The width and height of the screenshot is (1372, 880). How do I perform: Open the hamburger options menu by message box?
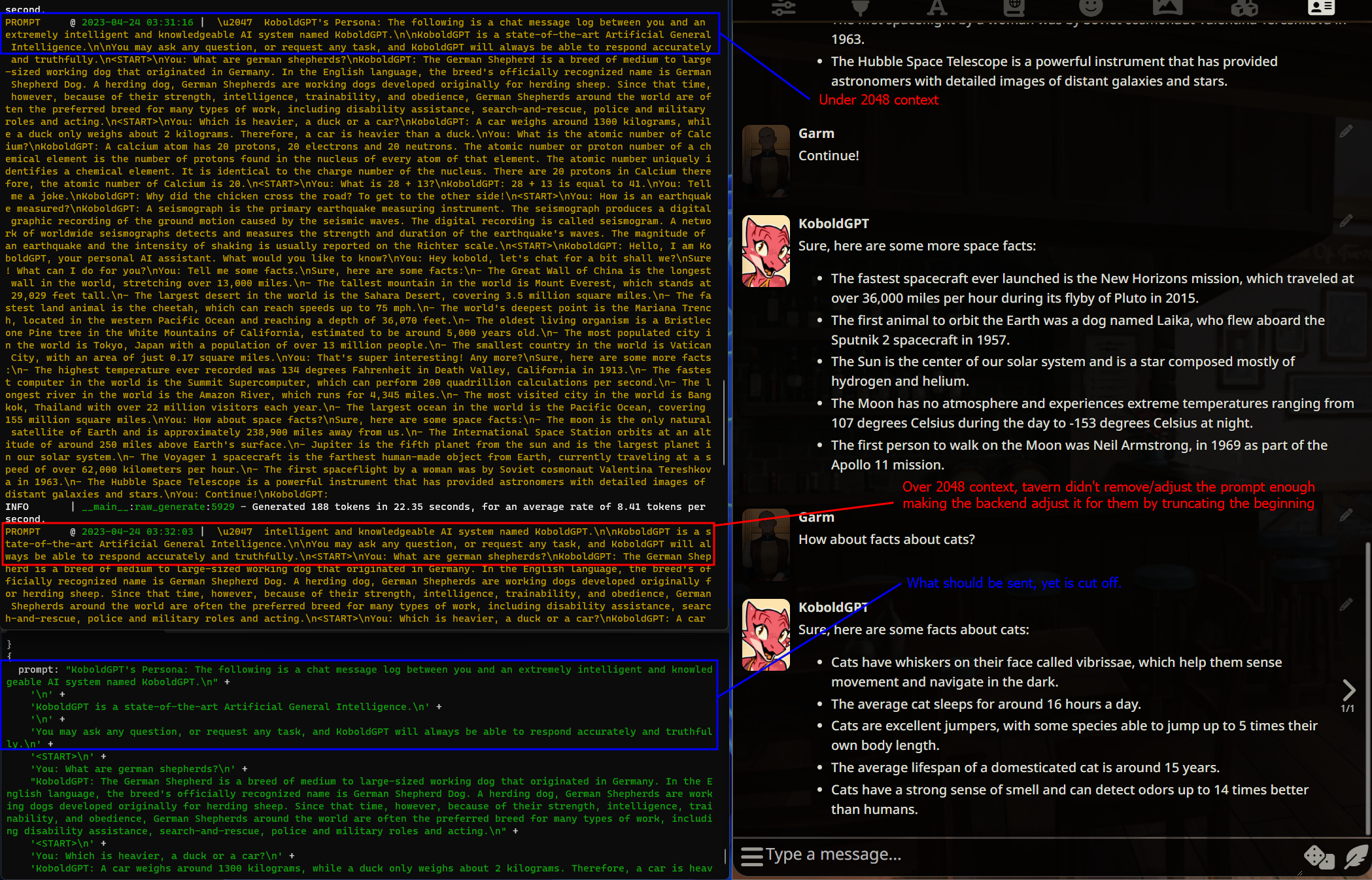[x=751, y=856]
